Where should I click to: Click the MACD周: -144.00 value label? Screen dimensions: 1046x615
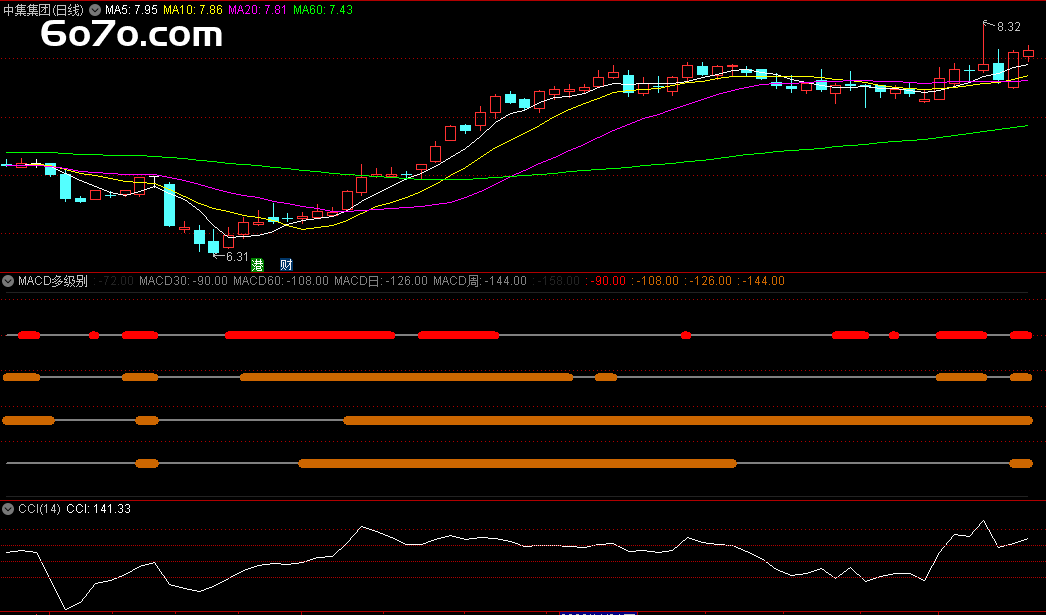pyautogui.click(x=480, y=281)
